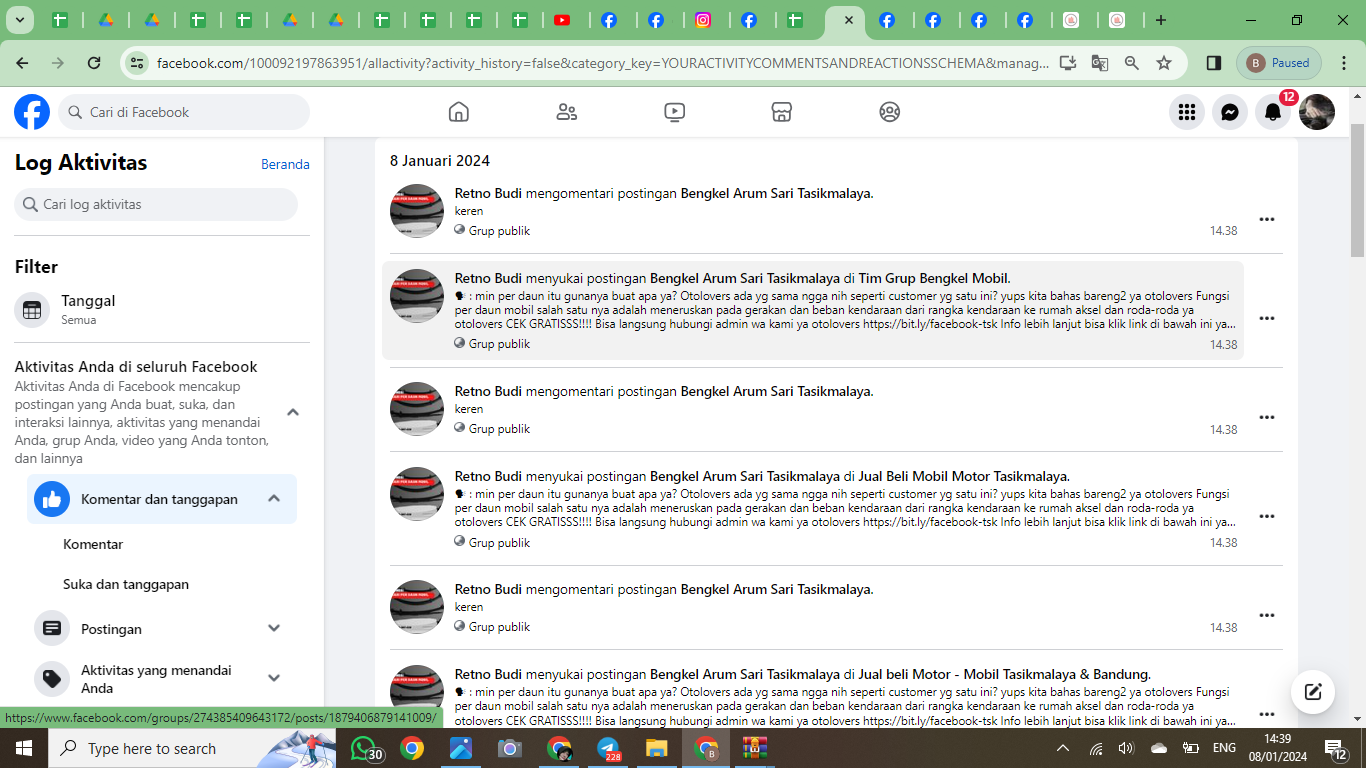Viewport: 1366px width, 768px height.
Task: Open the Chrome three-dot menu
Action: (1344, 63)
